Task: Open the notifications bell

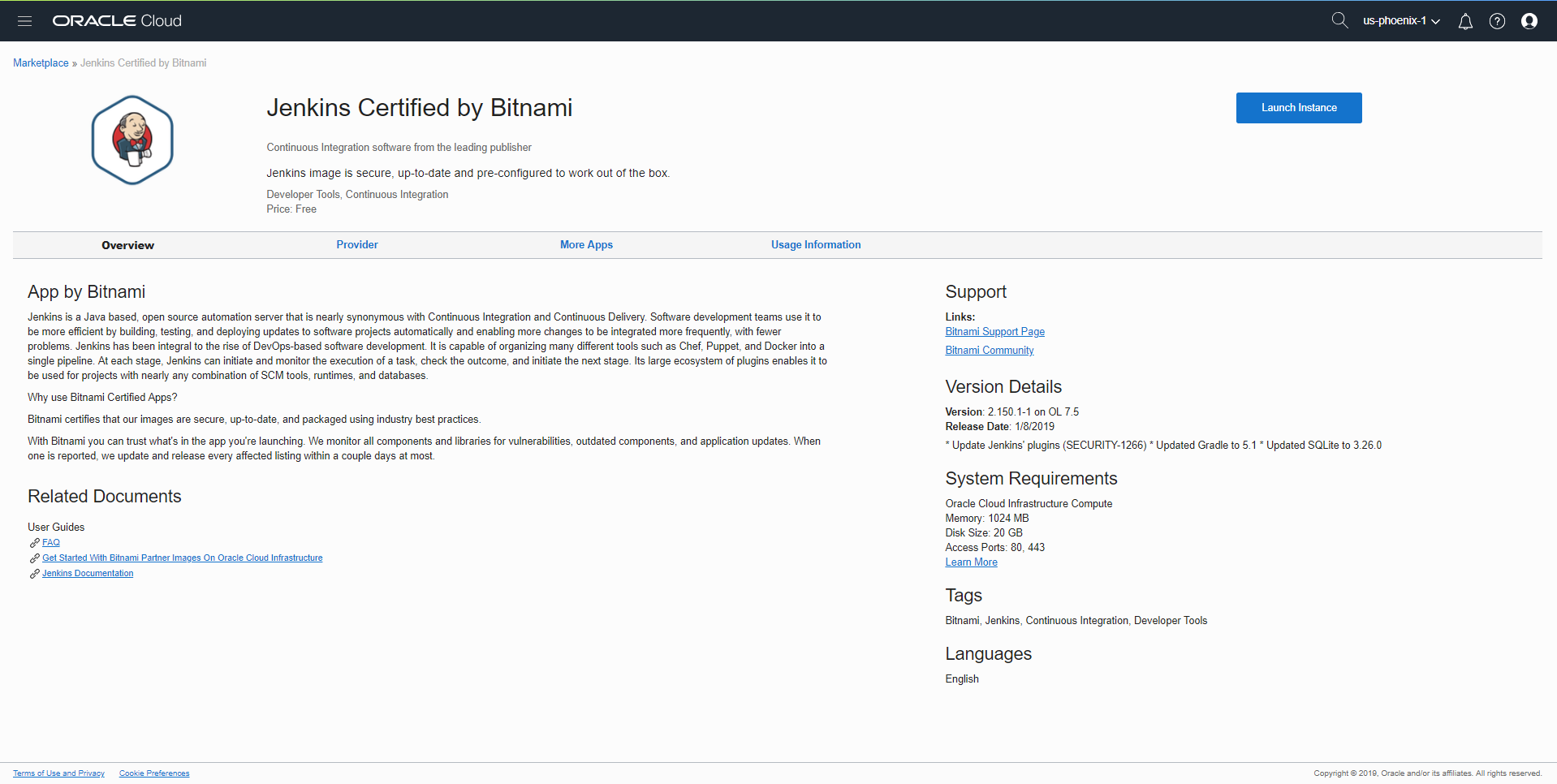Action: click(1465, 22)
